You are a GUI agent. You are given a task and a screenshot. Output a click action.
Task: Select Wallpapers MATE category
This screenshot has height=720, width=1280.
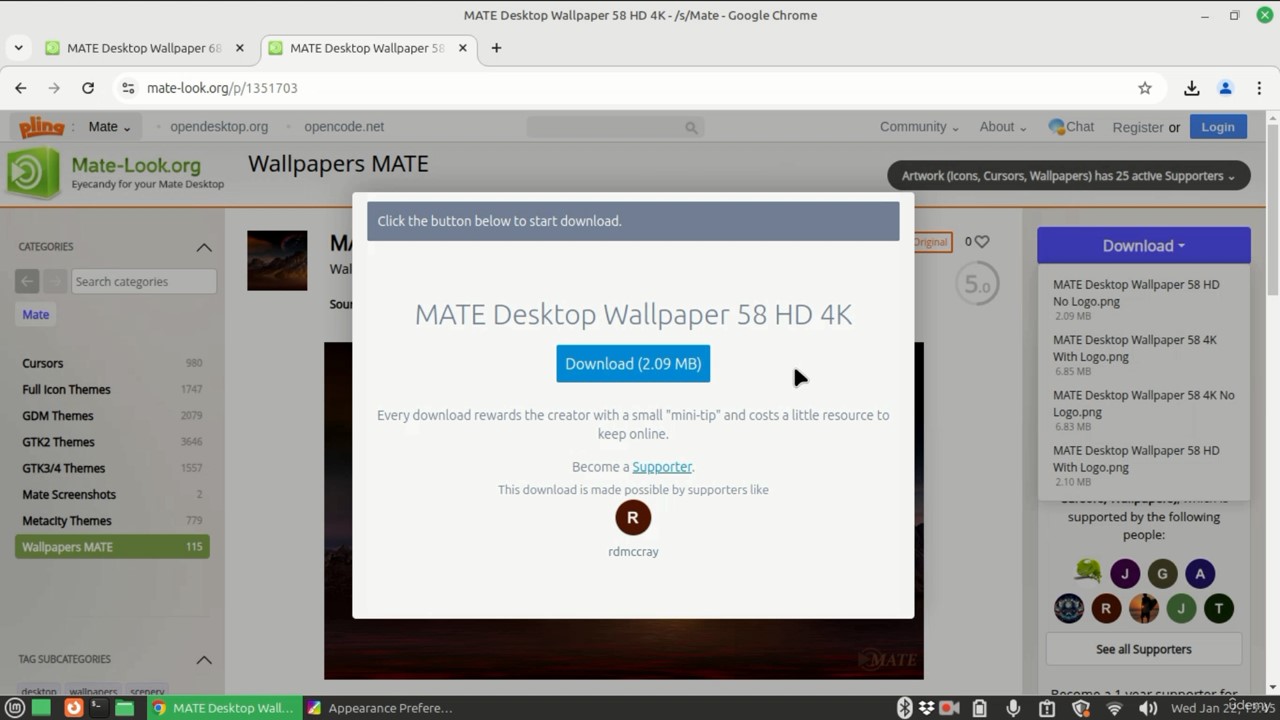[112, 547]
